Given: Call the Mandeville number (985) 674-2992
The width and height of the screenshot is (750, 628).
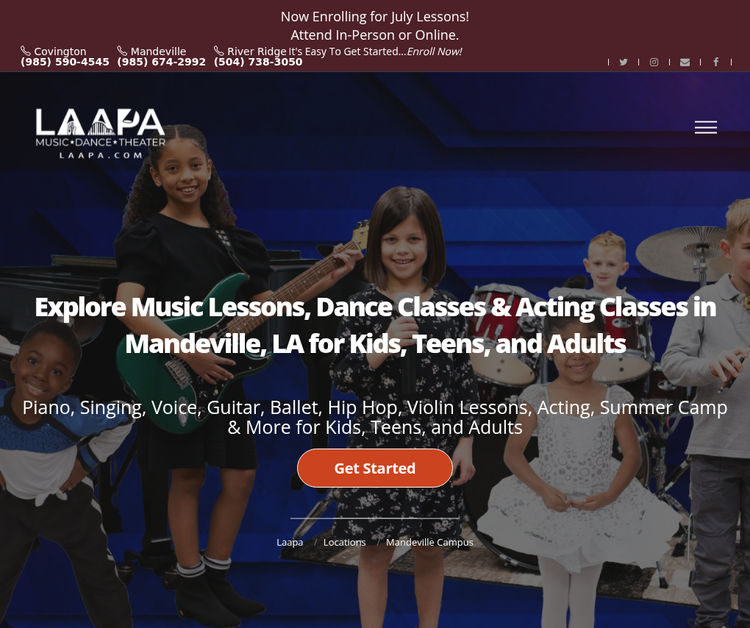Looking at the screenshot, I should point(162,62).
